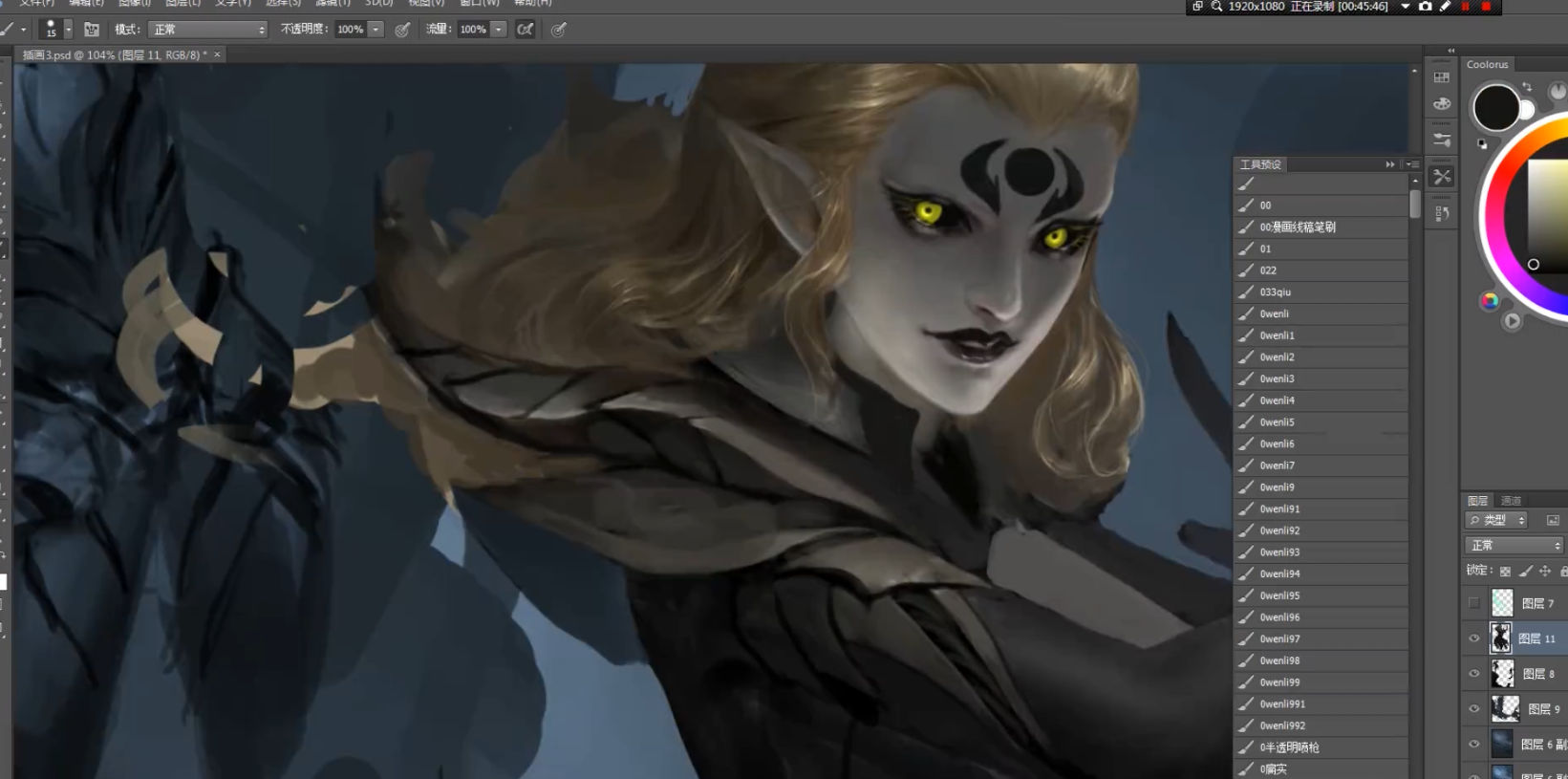1568x779 pixels.
Task: Lock layer position move icon
Action: (1545, 572)
